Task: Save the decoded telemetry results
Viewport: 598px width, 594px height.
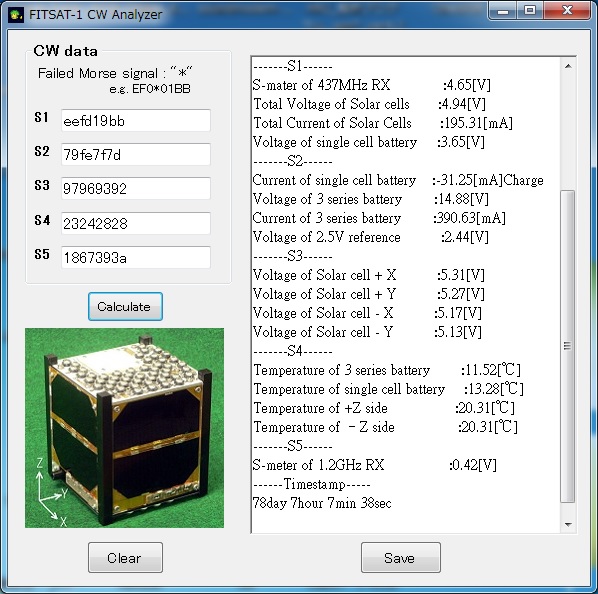Action: (400, 558)
